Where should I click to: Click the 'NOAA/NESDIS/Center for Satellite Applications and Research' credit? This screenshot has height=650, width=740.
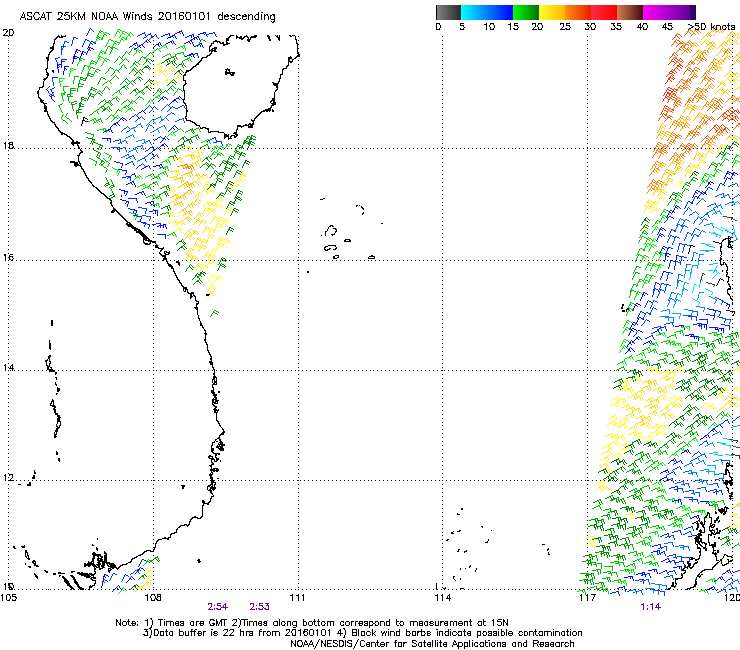pyautogui.click(x=432, y=644)
